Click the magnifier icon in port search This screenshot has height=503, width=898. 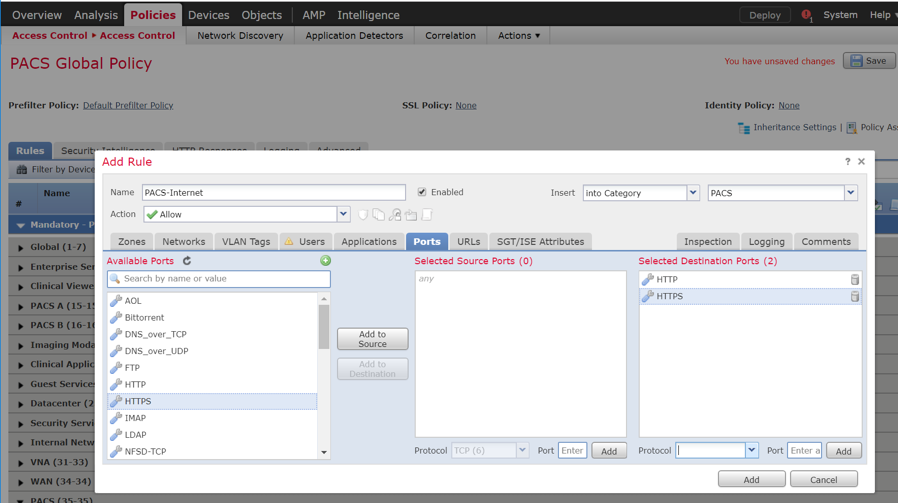click(115, 279)
